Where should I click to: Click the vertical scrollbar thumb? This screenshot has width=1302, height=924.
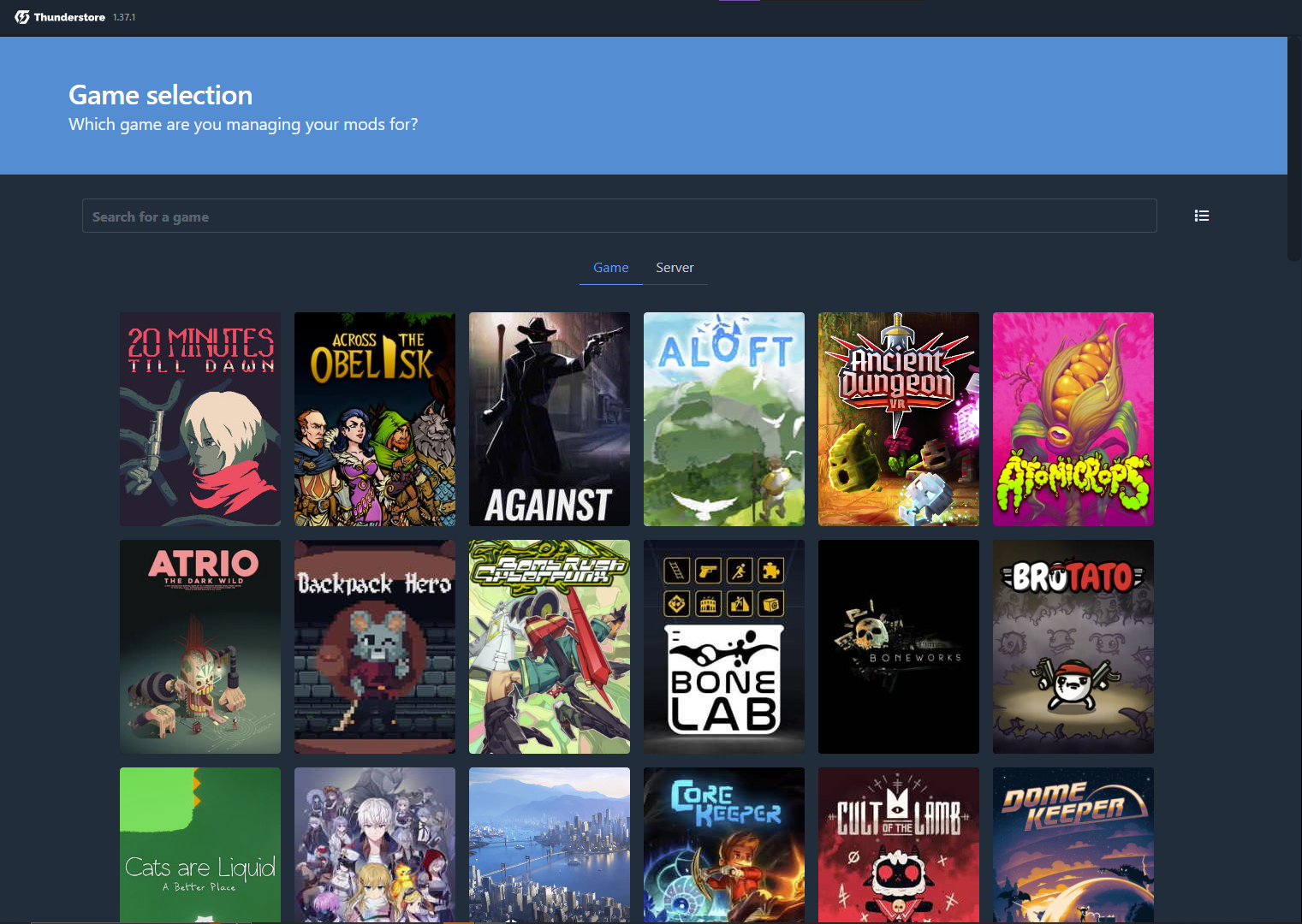(x=1294, y=149)
